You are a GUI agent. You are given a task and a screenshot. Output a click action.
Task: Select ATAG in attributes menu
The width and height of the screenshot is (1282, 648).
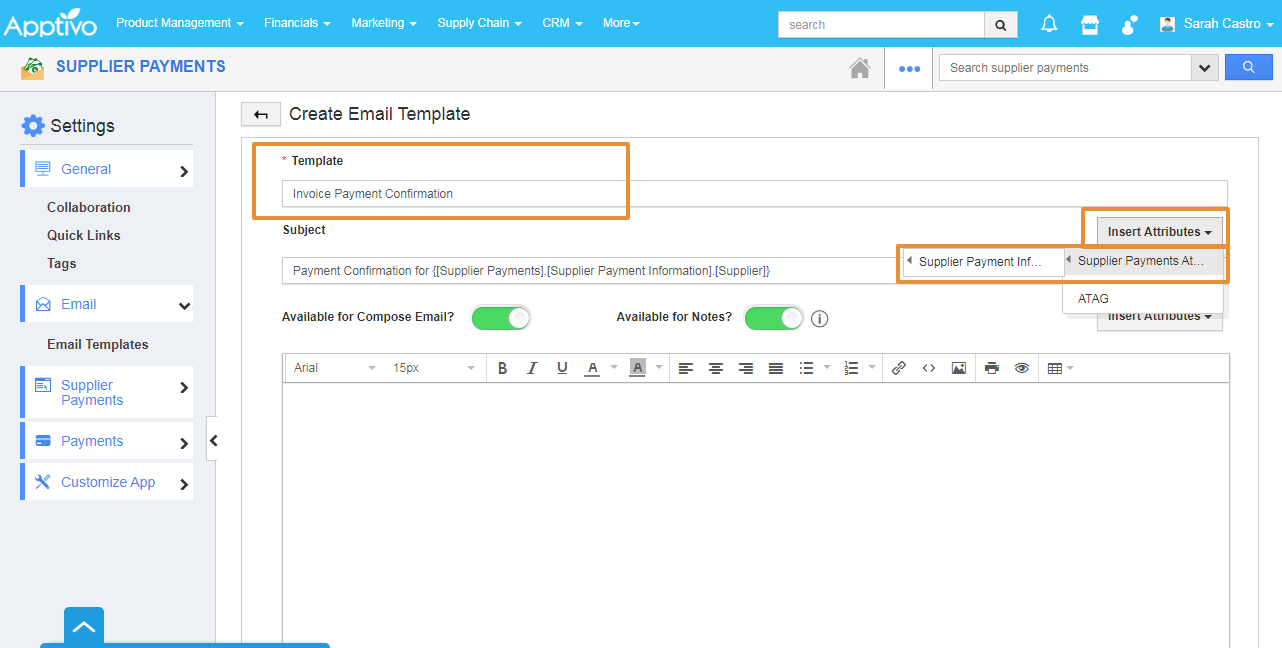tap(1143, 298)
